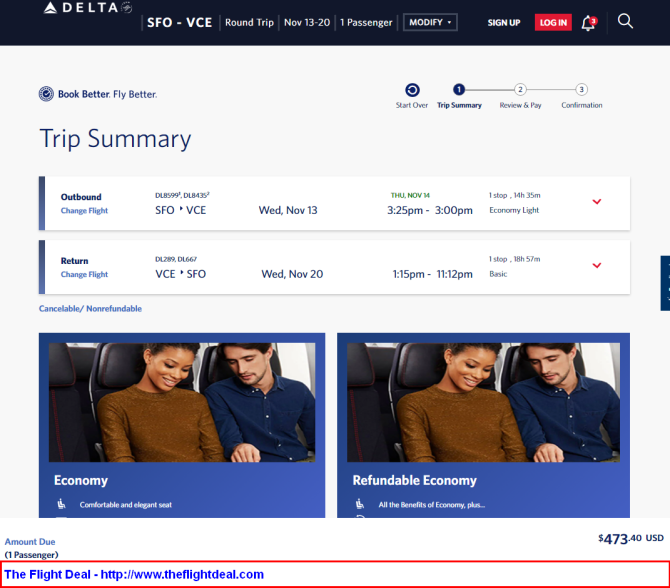Click flight numbers DL289, DL667

coord(176,259)
